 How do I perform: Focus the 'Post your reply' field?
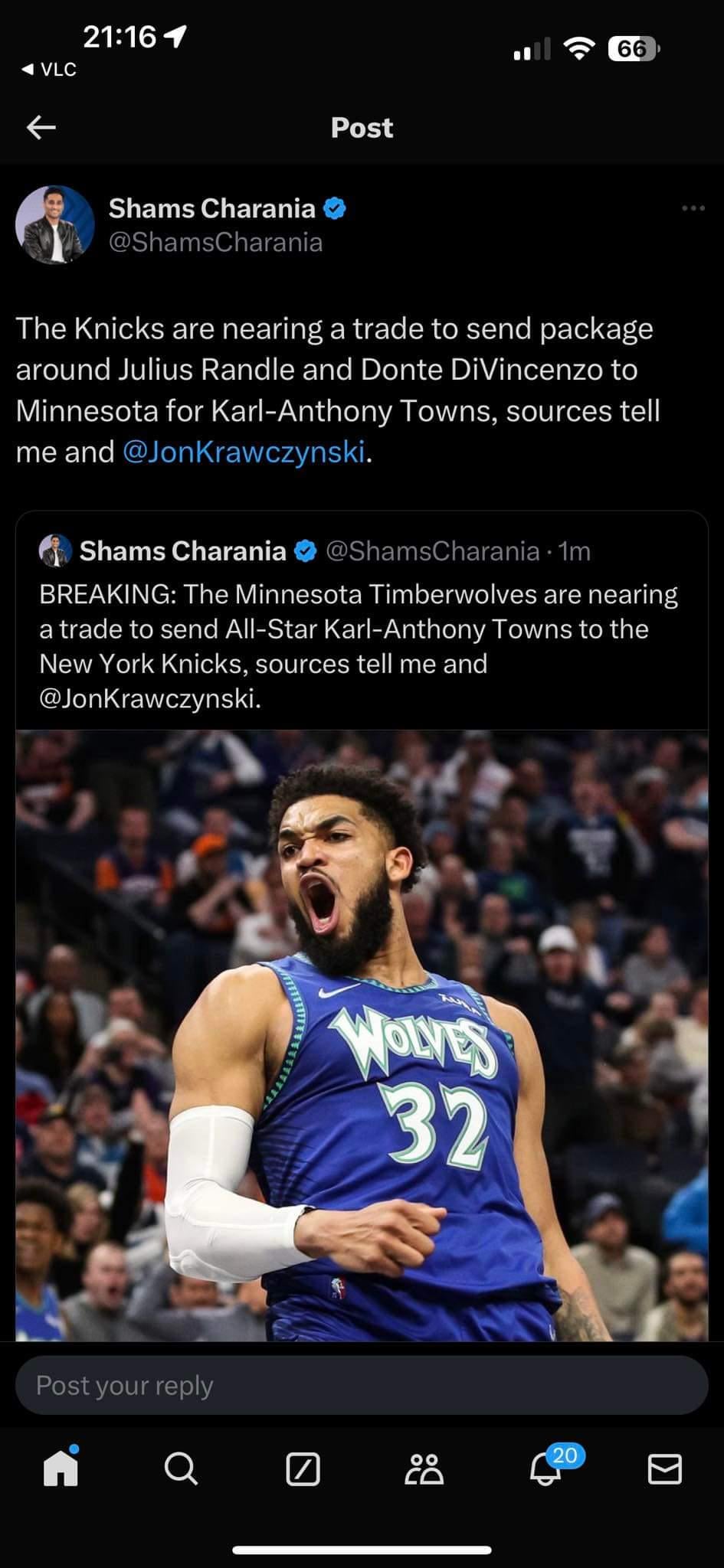(x=362, y=1385)
